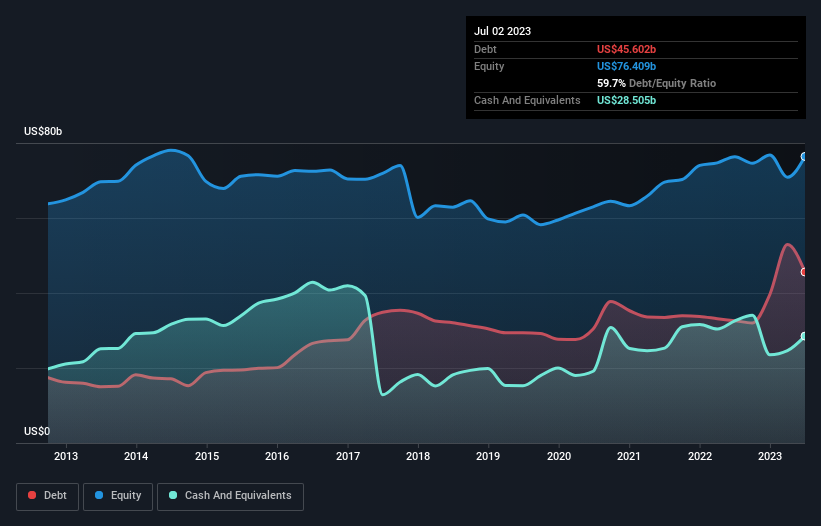Click the Debt label in tooltip
Screen dimensions: 821x526
[x=485, y=49]
